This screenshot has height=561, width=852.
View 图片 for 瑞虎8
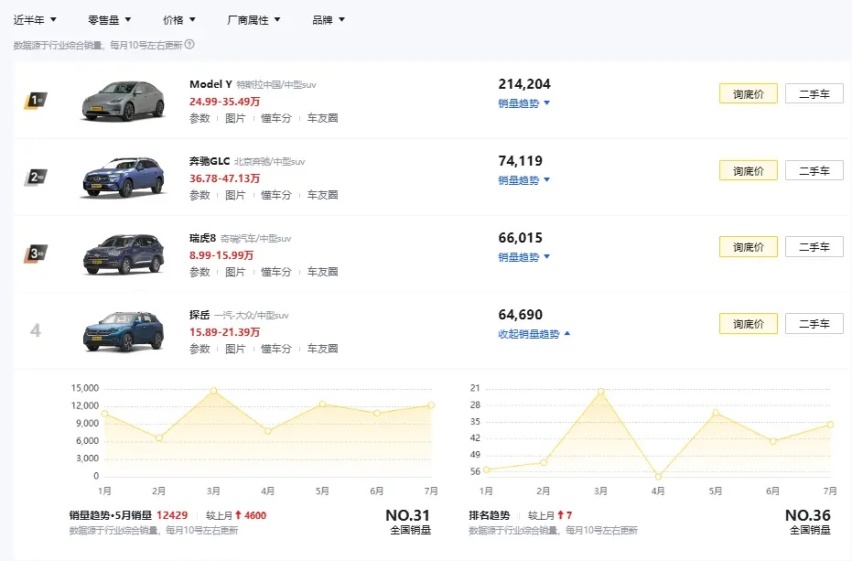235,271
